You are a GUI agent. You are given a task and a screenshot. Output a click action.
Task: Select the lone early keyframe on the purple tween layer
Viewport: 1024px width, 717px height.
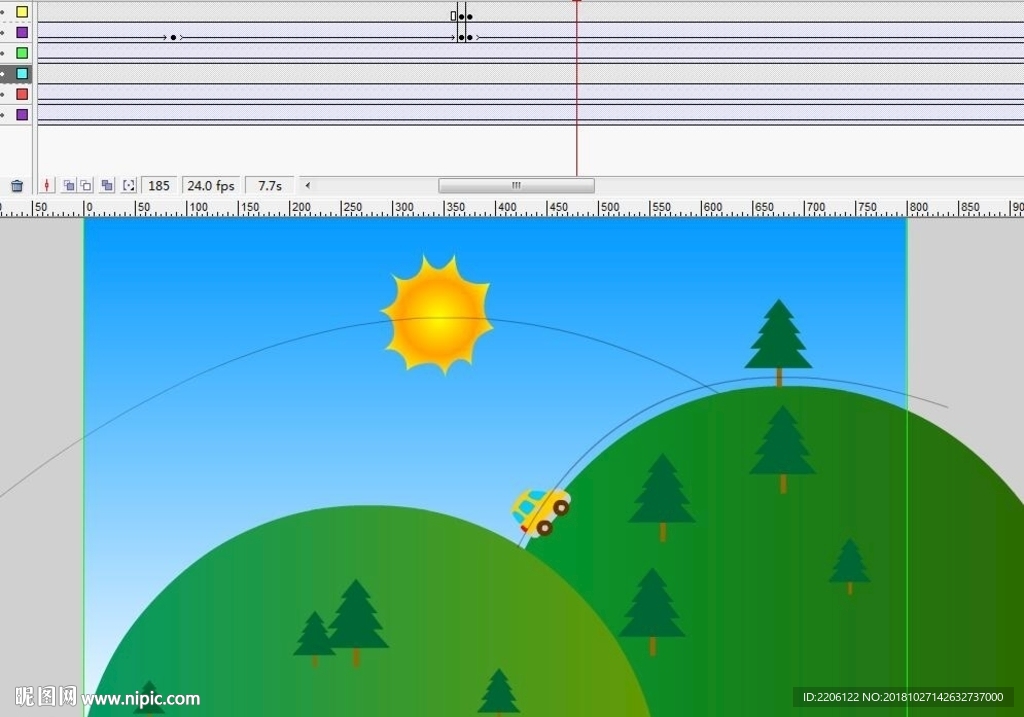(x=173, y=37)
